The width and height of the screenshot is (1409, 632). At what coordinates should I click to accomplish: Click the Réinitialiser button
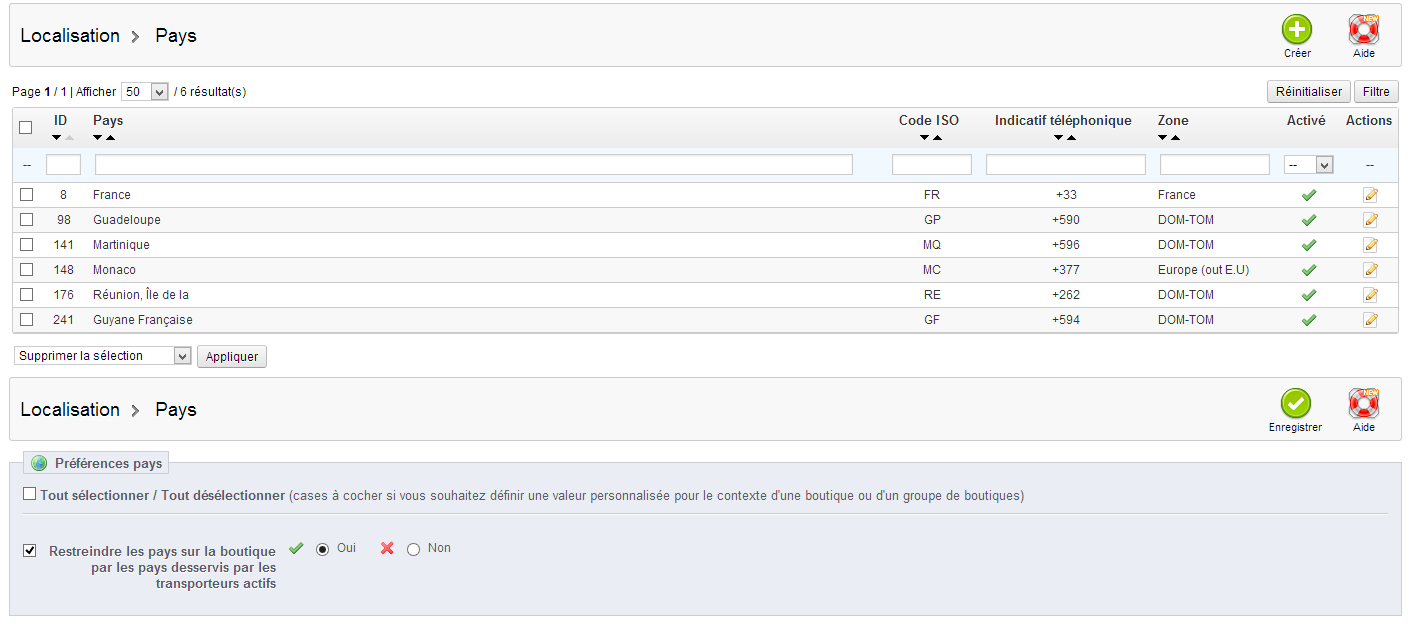pyautogui.click(x=1309, y=92)
